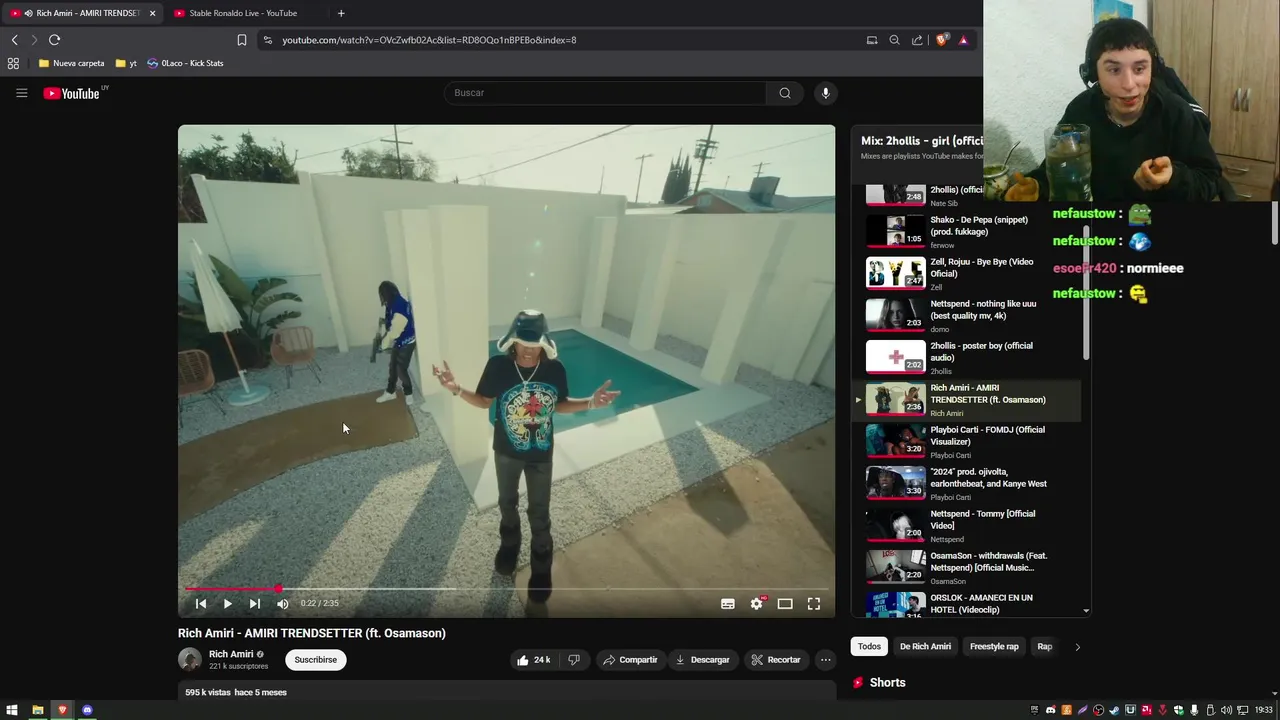Play "2024" prod. ojivolta playlist item

click(966, 482)
